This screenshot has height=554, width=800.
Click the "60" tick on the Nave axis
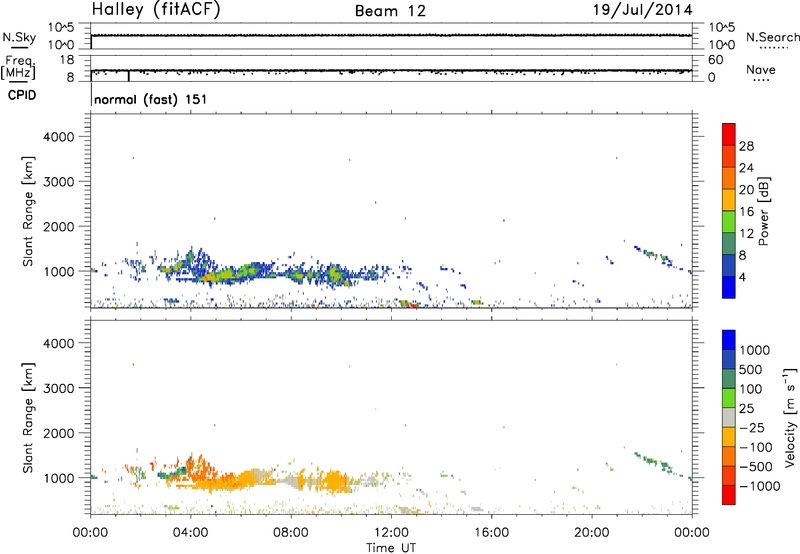tap(715, 60)
